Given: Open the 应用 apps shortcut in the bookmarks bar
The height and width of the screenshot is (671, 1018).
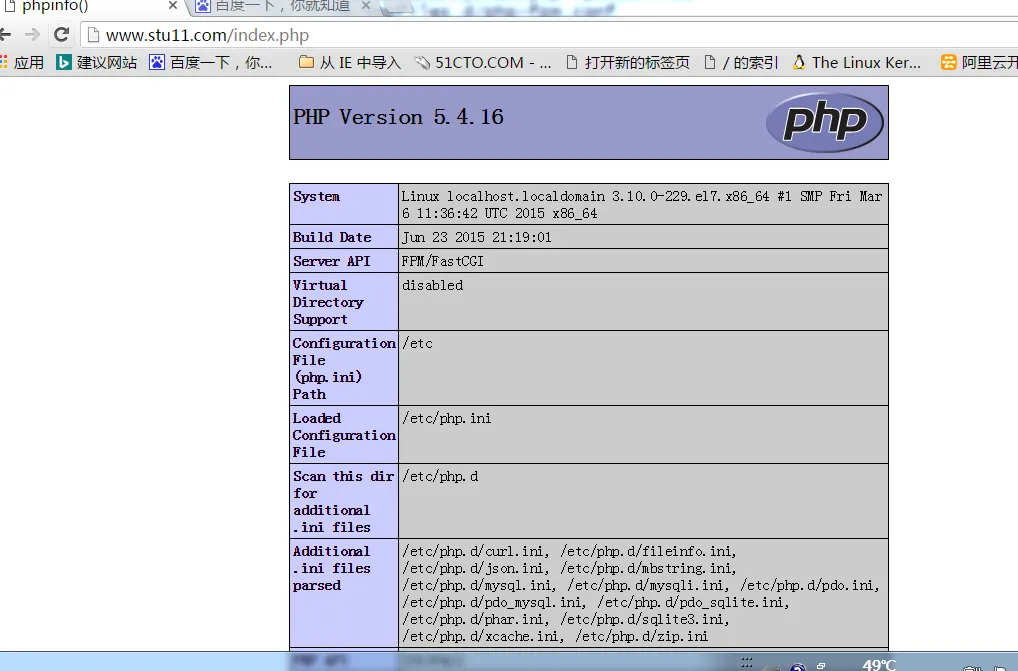Looking at the screenshot, I should tap(22, 62).
